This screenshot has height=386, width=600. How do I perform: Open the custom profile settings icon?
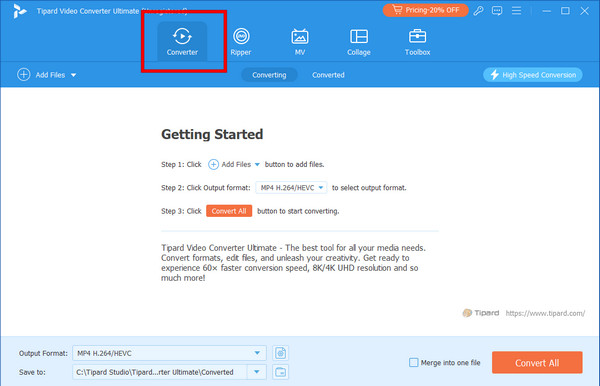pos(280,353)
